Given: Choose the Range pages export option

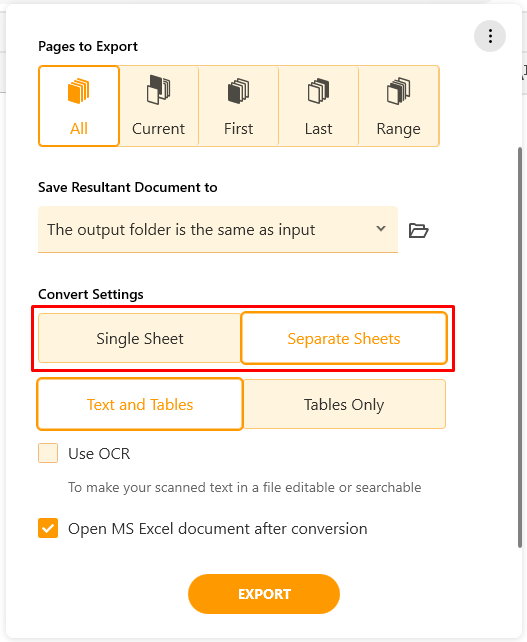Looking at the screenshot, I should coord(398,106).
